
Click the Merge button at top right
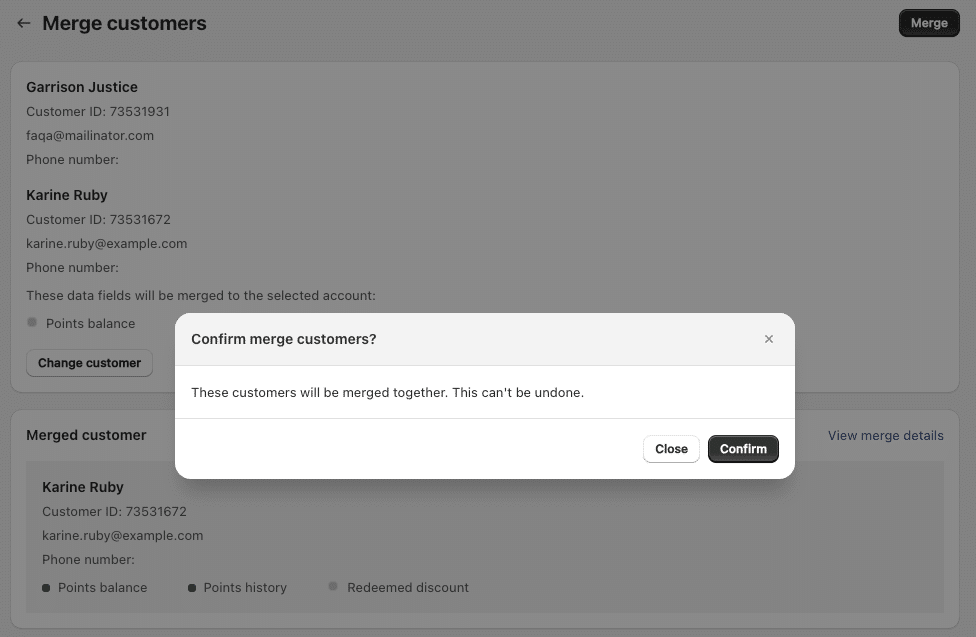pyautogui.click(x=928, y=23)
